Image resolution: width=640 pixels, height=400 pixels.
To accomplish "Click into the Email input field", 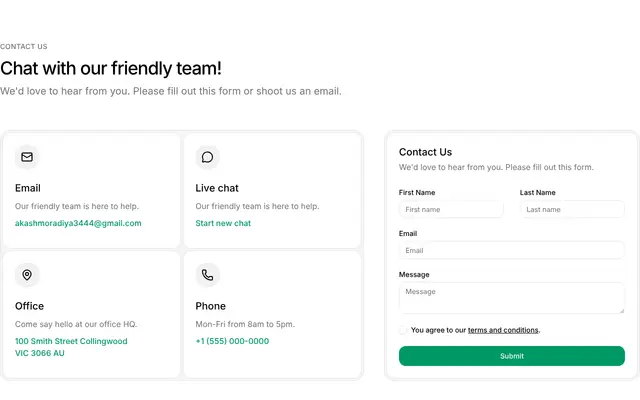I will pyautogui.click(x=512, y=250).
